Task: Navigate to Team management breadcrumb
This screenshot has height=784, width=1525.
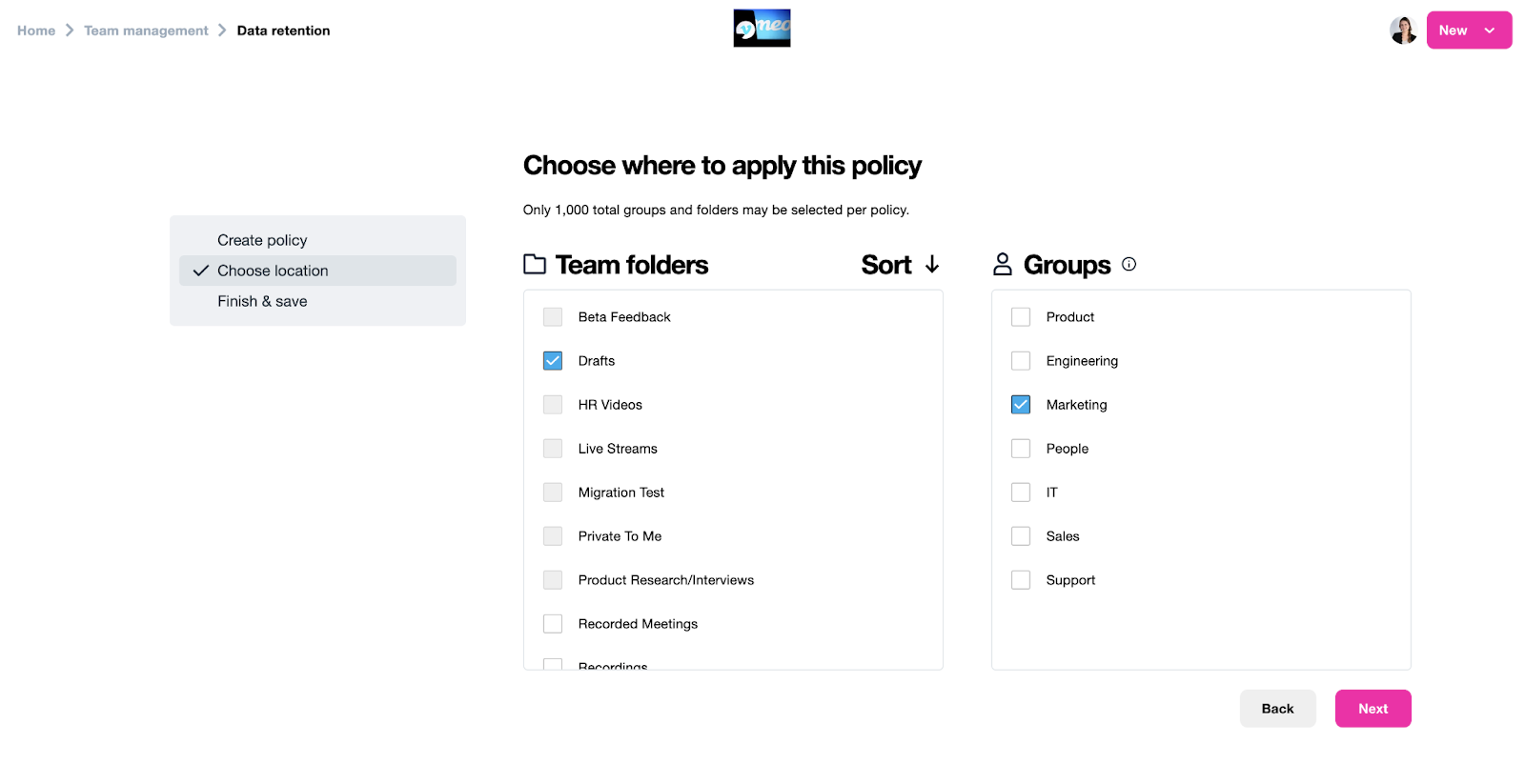Action: pyautogui.click(x=146, y=30)
